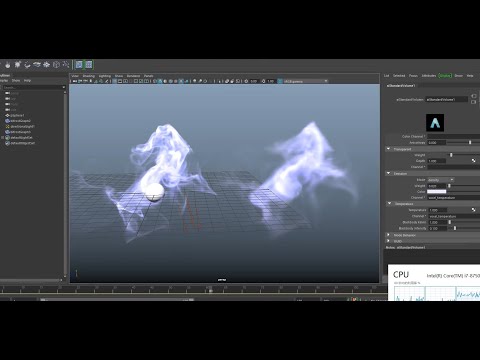480x360 pixels.
Task: Open the Attribute Editor Selected menu
Action: (399, 76)
